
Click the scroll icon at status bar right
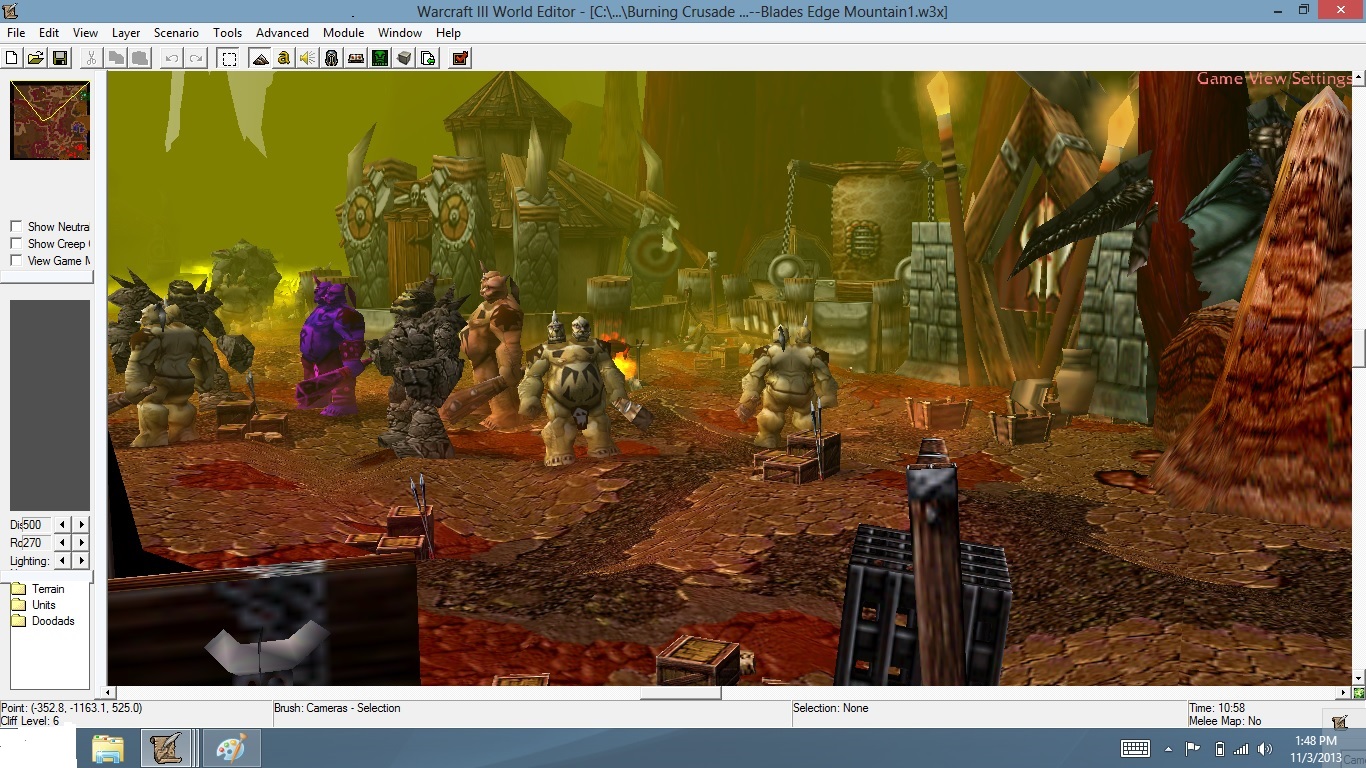[x=1339, y=721]
